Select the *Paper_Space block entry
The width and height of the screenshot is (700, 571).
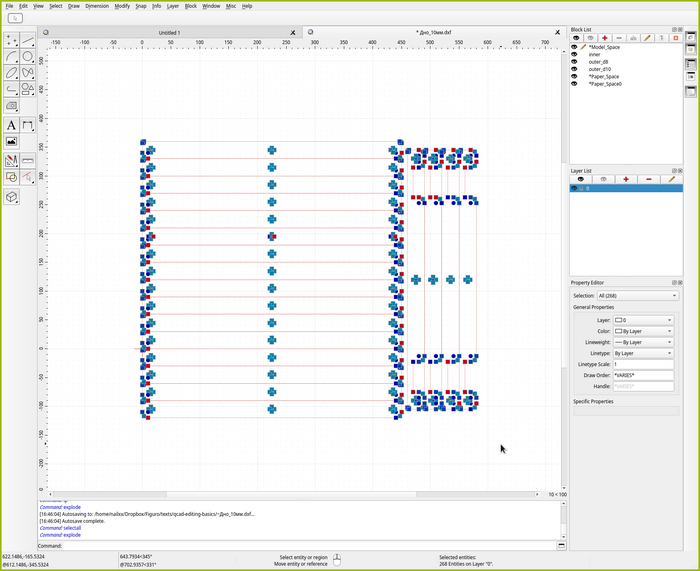coord(603,76)
